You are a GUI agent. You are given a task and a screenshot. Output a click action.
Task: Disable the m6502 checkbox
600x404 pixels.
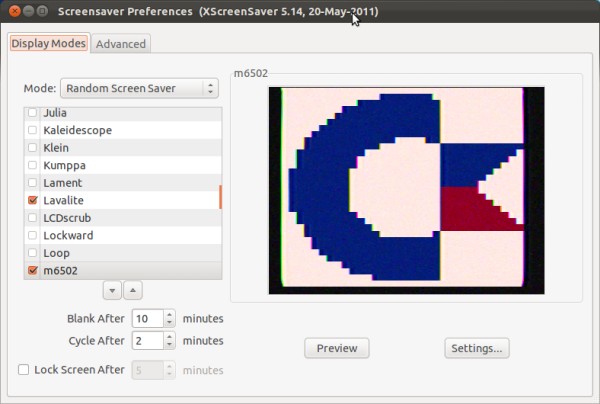coord(33,270)
